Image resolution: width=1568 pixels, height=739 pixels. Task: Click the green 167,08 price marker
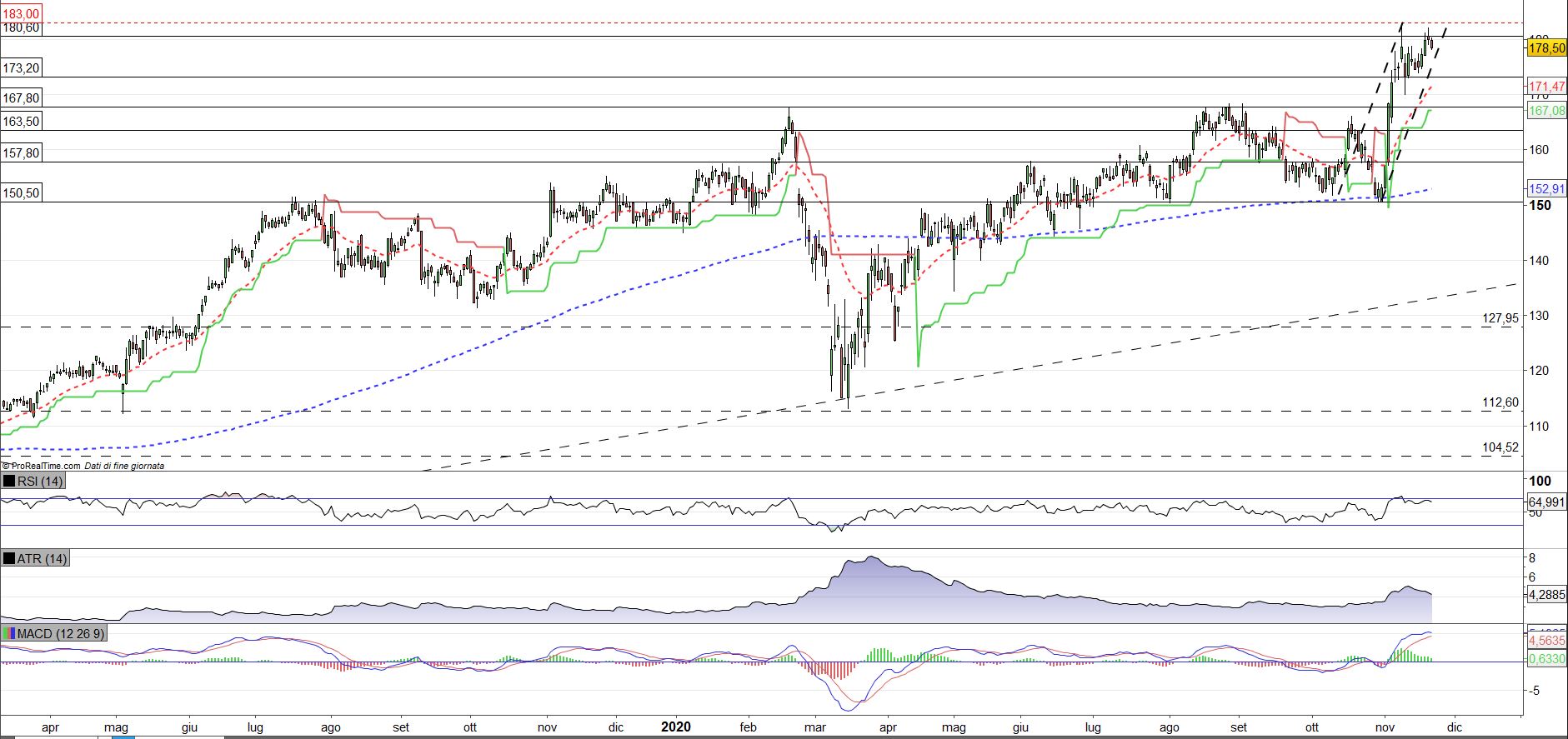pyautogui.click(x=1546, y=111)
